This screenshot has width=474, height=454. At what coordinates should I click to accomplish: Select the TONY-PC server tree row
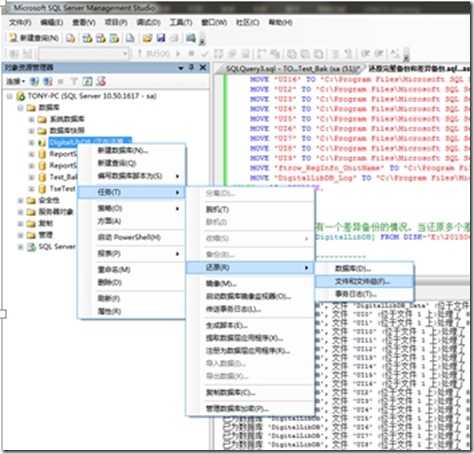(87, 96)
